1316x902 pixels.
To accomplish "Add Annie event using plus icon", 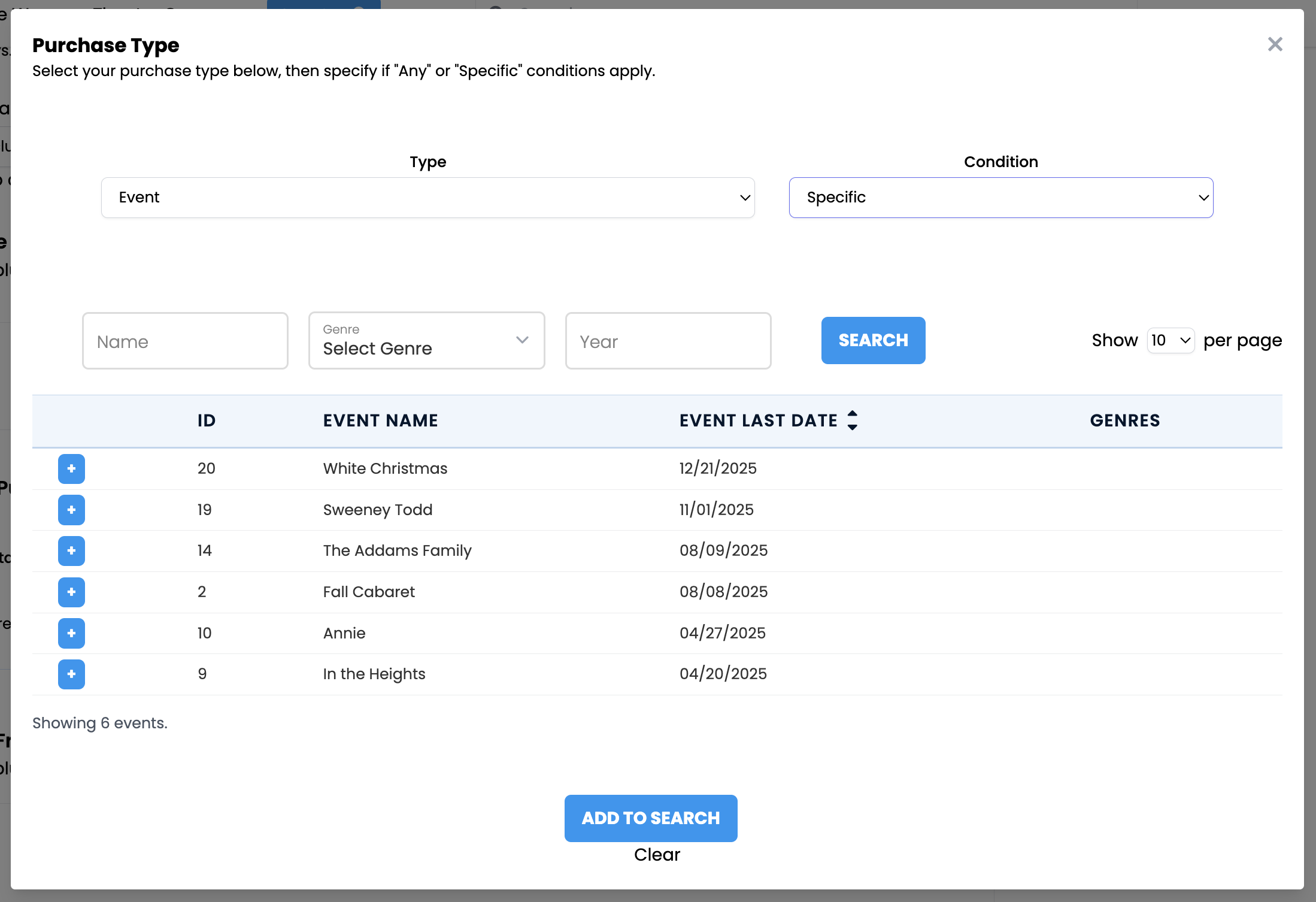I will coord(71,633).
